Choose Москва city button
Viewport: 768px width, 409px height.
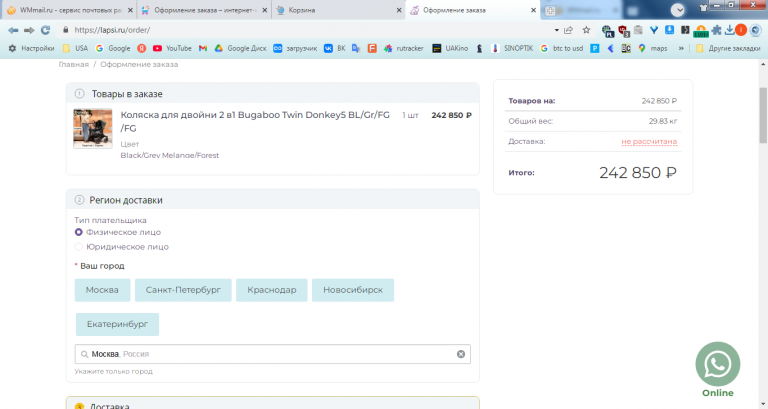[102, 290]
